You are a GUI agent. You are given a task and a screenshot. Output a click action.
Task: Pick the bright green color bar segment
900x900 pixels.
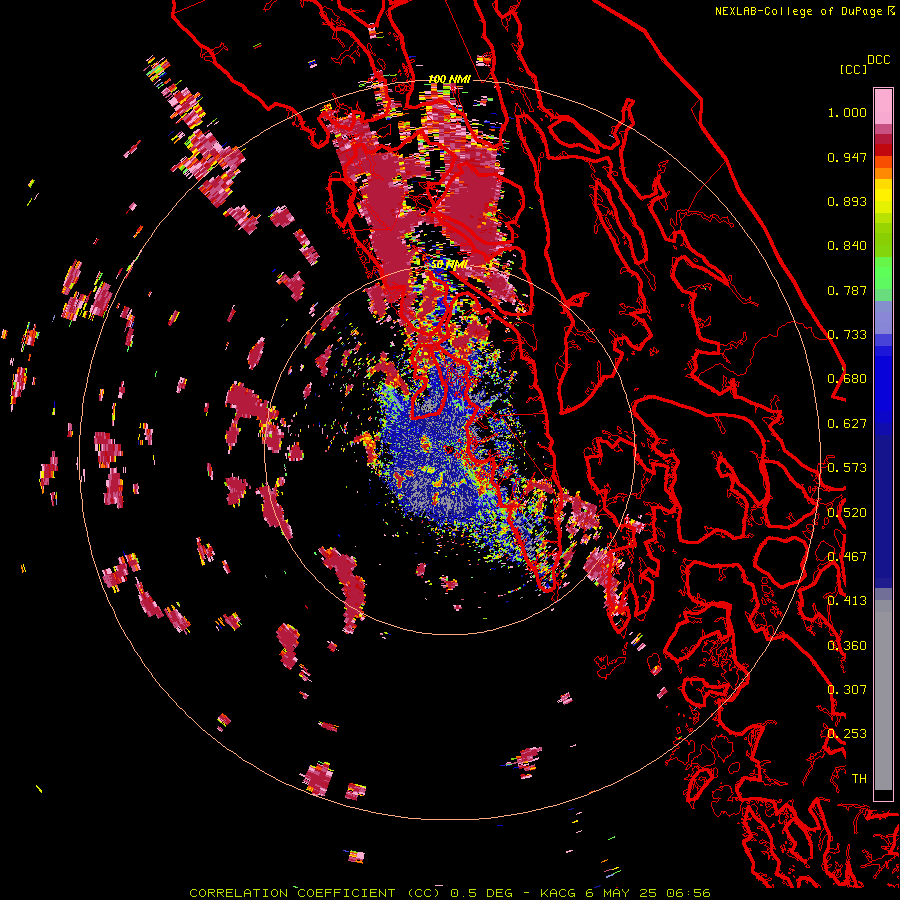[x=883, y=273]
